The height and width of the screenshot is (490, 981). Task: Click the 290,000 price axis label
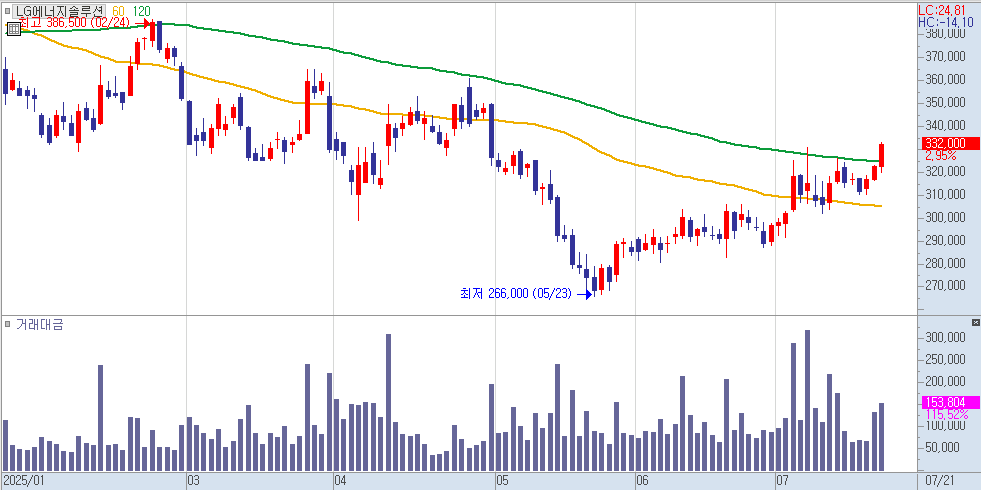click(943, 240)
